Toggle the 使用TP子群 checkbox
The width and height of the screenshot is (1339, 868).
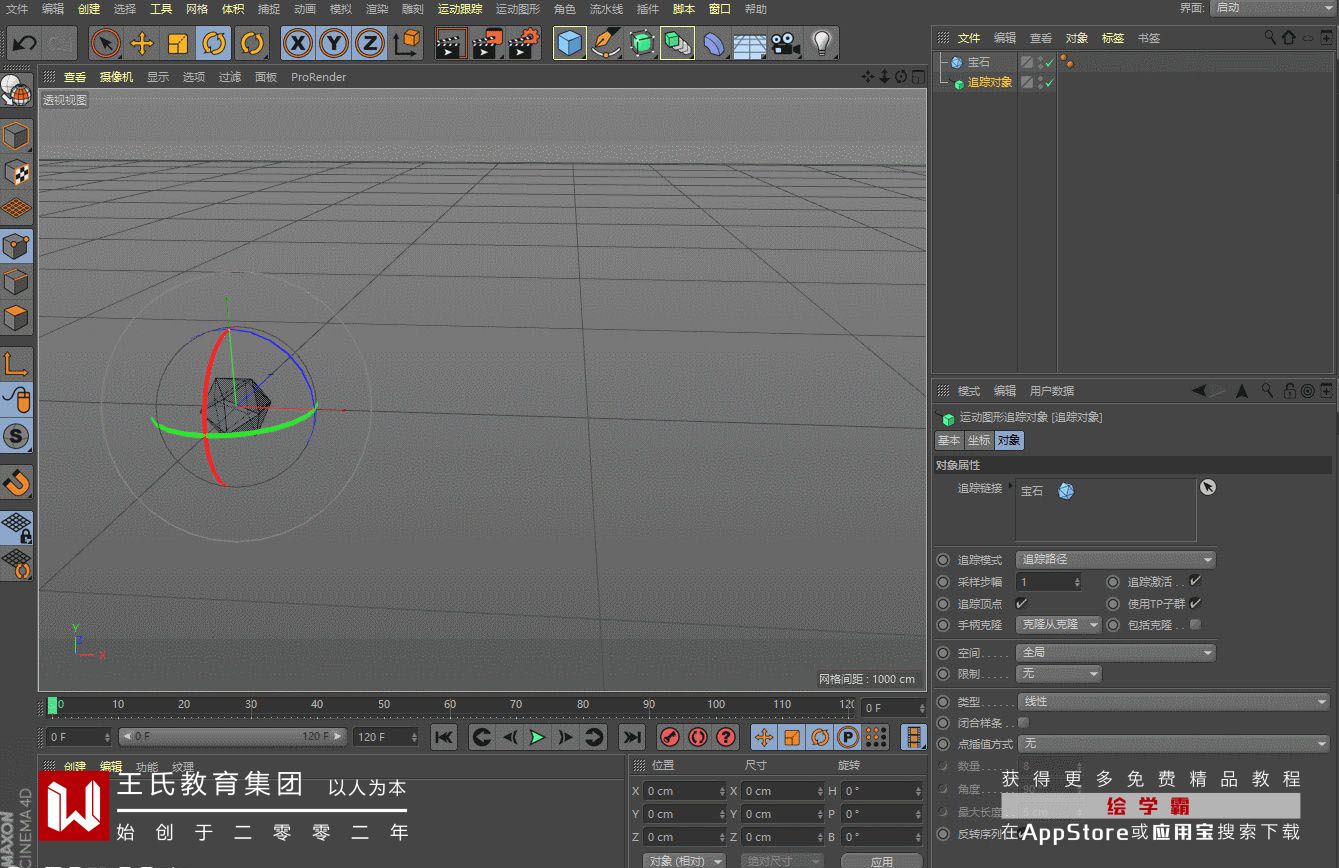pyautogui.click(x=1195, y=603)
